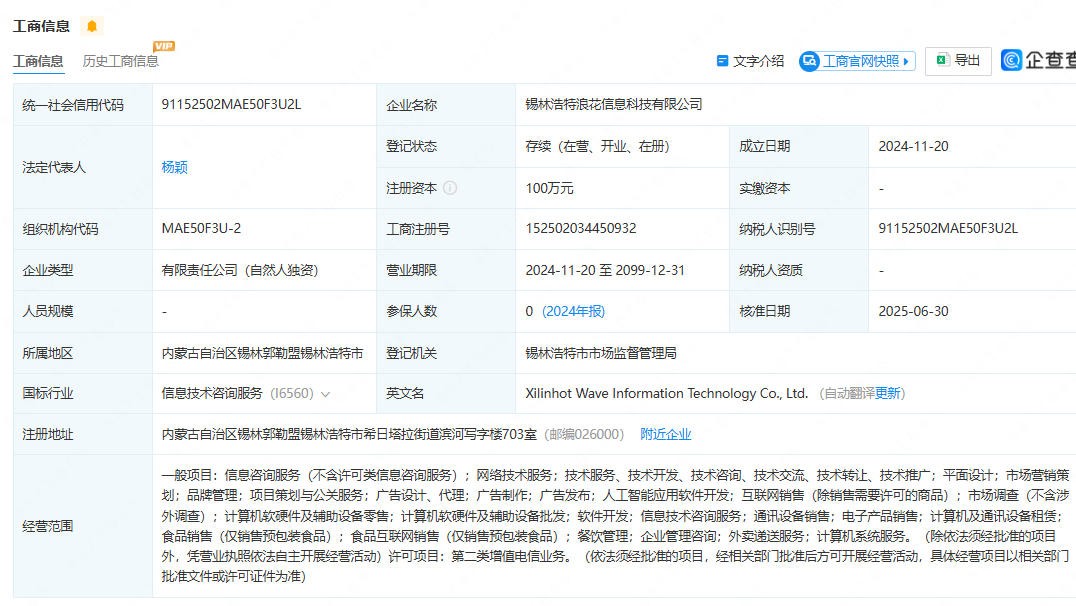The width and height of the screenshot is (1076, 606).
Task: Click the VIP badge above 历史工商信息
Action: pos(163,46)
